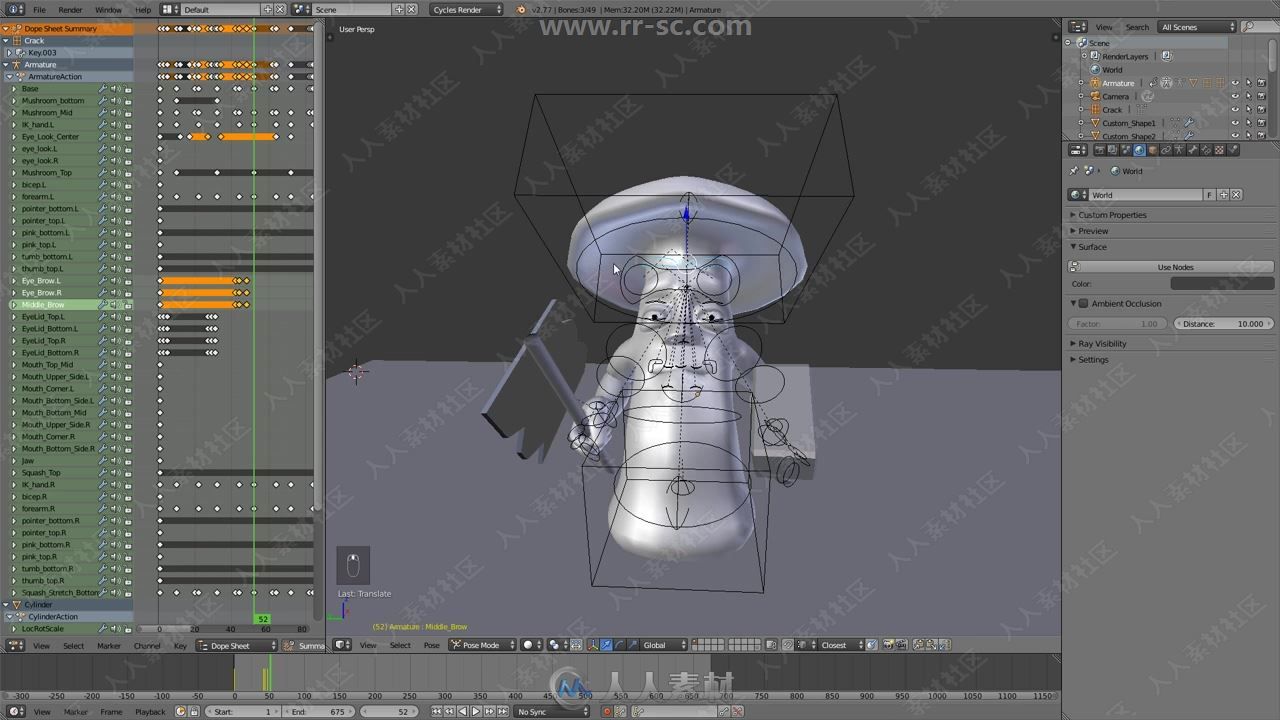This screenshot has height=720, width=1280.
Task: Toggle the lock icon on Mushroom_Mid channel
Action: [128, 113]
